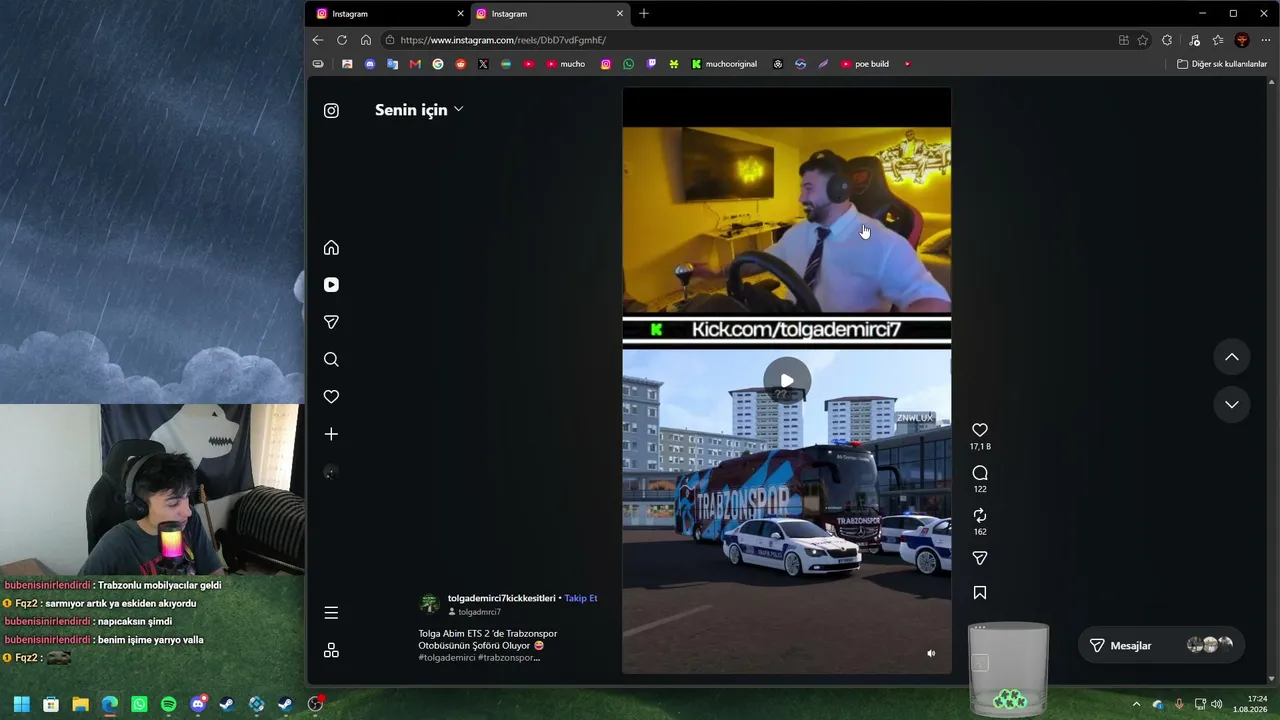Open notifications heart icon in sidebar
The image size is (1280, 720).
331,397
